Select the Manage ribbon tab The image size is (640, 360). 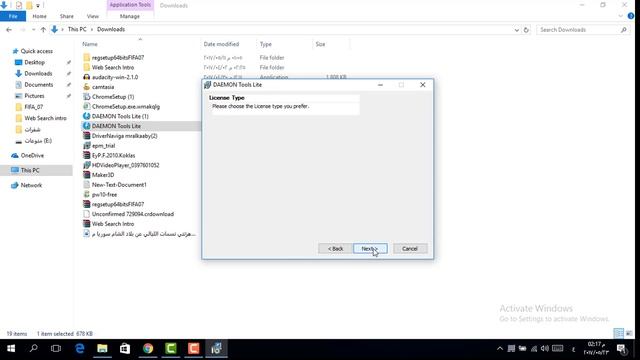pos(130,16)
